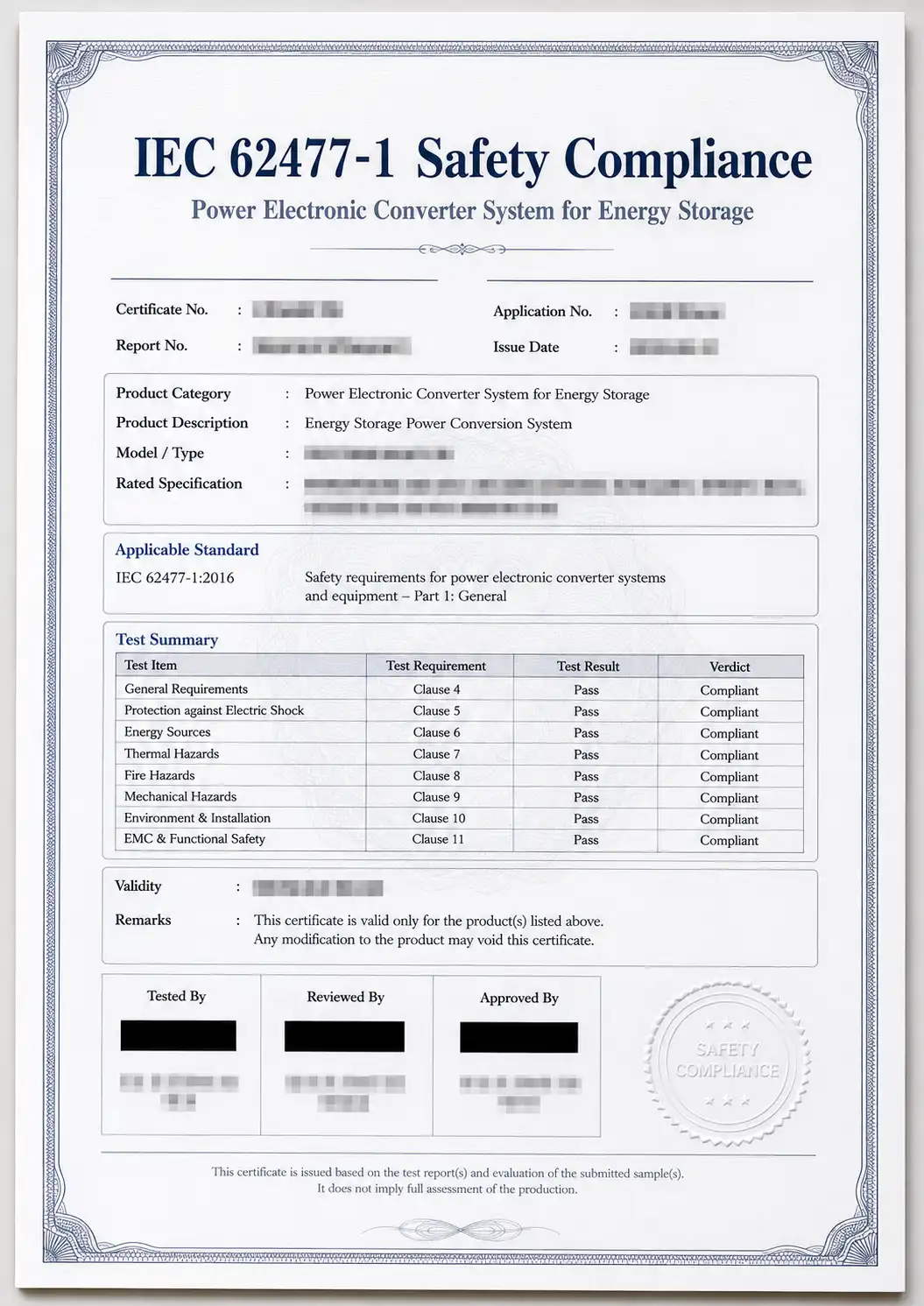Select the Applicable Standard heading
Screen dimensions: 924x1306
(187, 550)
